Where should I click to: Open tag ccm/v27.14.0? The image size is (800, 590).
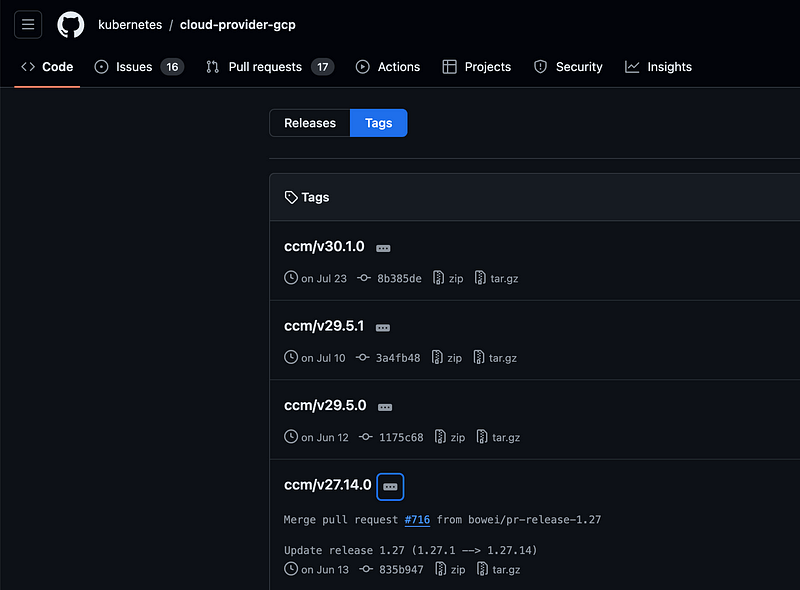(x=328, y=485)
